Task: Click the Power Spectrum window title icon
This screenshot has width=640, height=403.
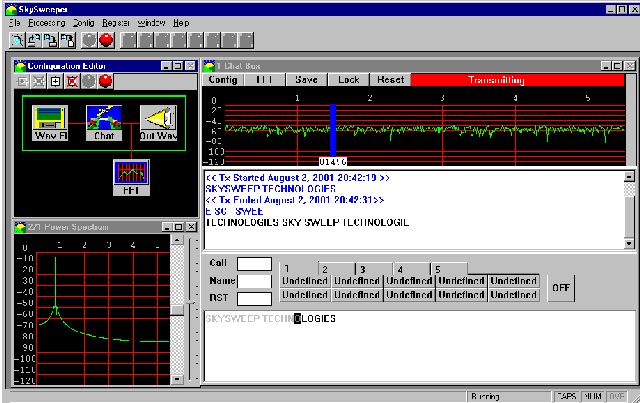Action: tap(20, 227)
